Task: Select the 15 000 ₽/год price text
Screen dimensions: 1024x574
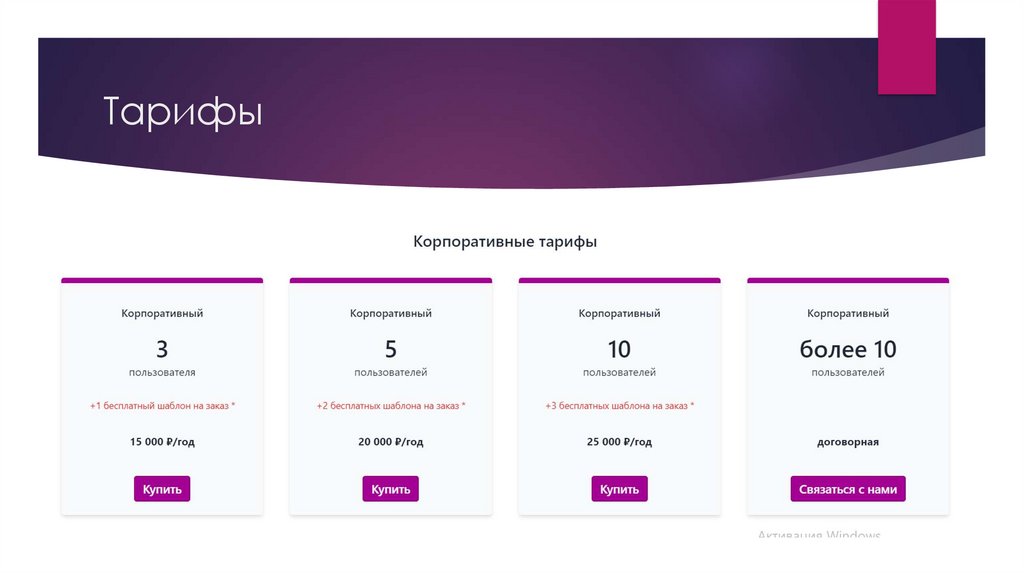Action: point(162,442)
